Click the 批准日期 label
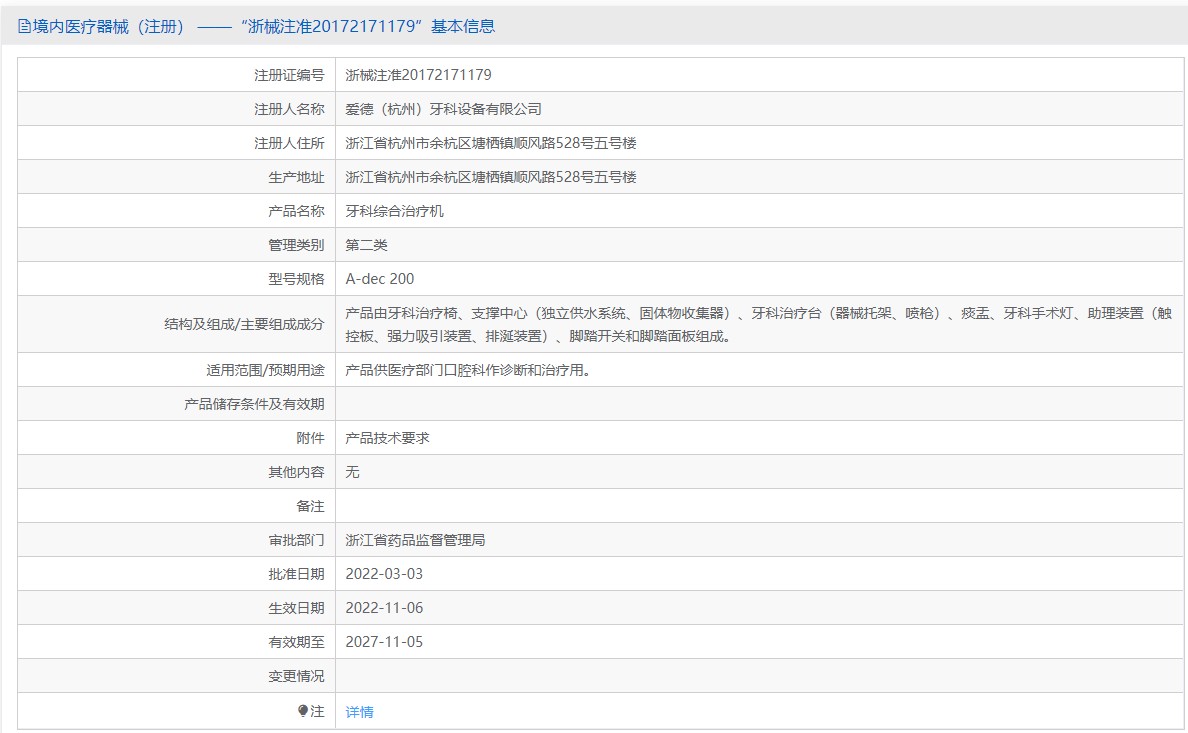 click(x=296, y=574)
